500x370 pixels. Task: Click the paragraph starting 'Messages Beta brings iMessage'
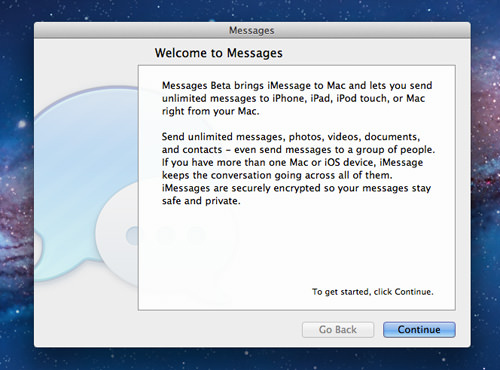[x=297, y=98]
